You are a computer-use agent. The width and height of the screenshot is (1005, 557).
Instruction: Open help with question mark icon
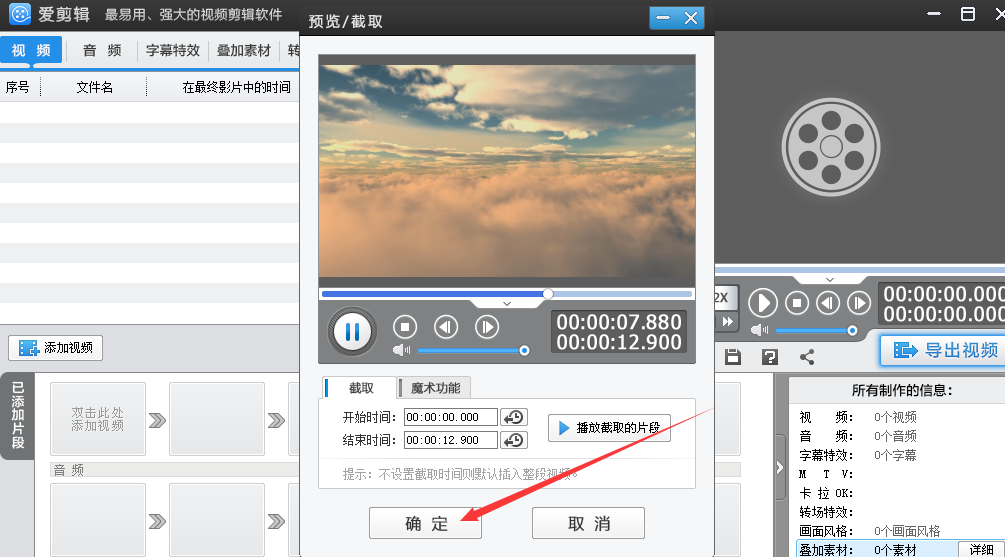[769, 357]
